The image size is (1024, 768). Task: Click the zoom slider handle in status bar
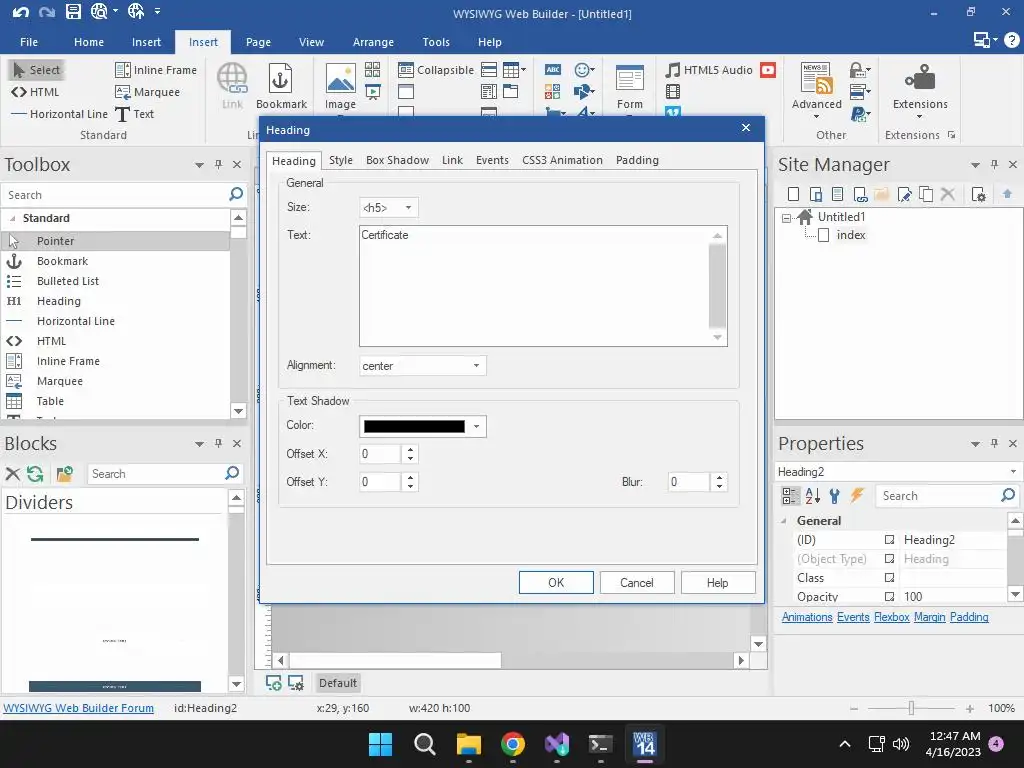pos(911,708)
